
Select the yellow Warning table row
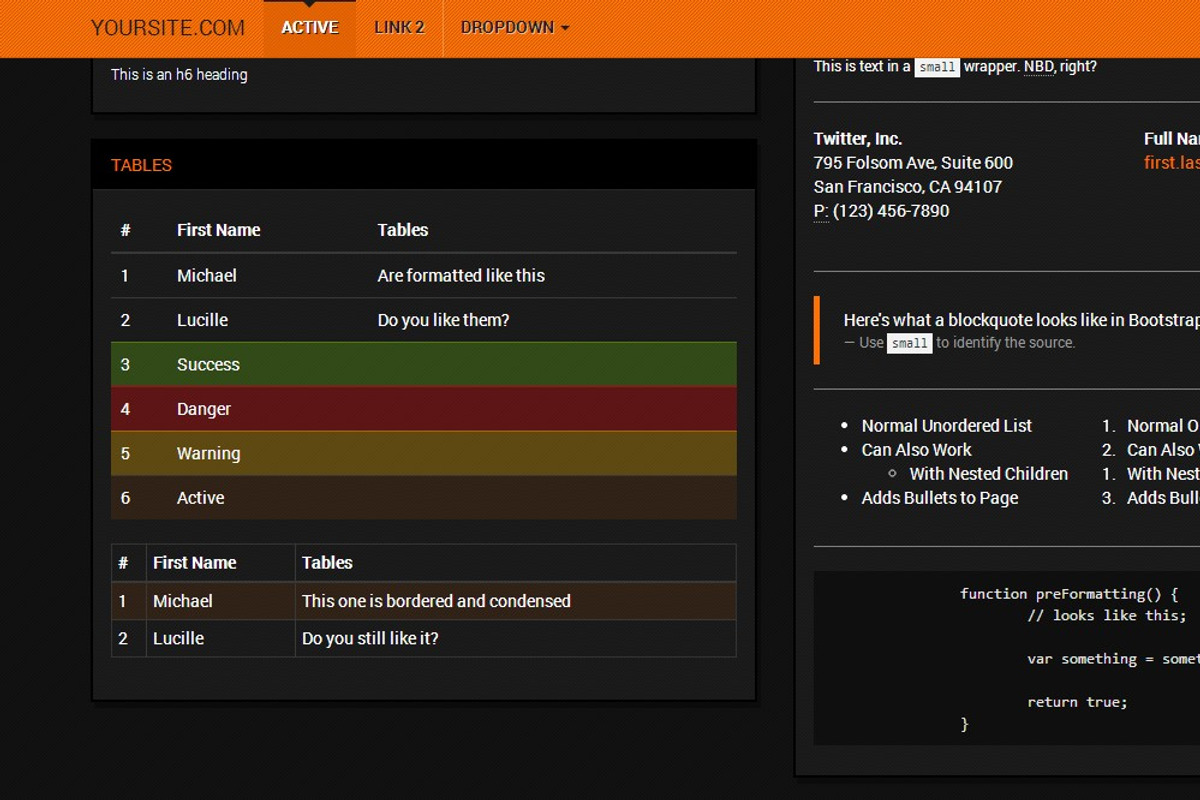pyautogui.click(x=424, y=453)
